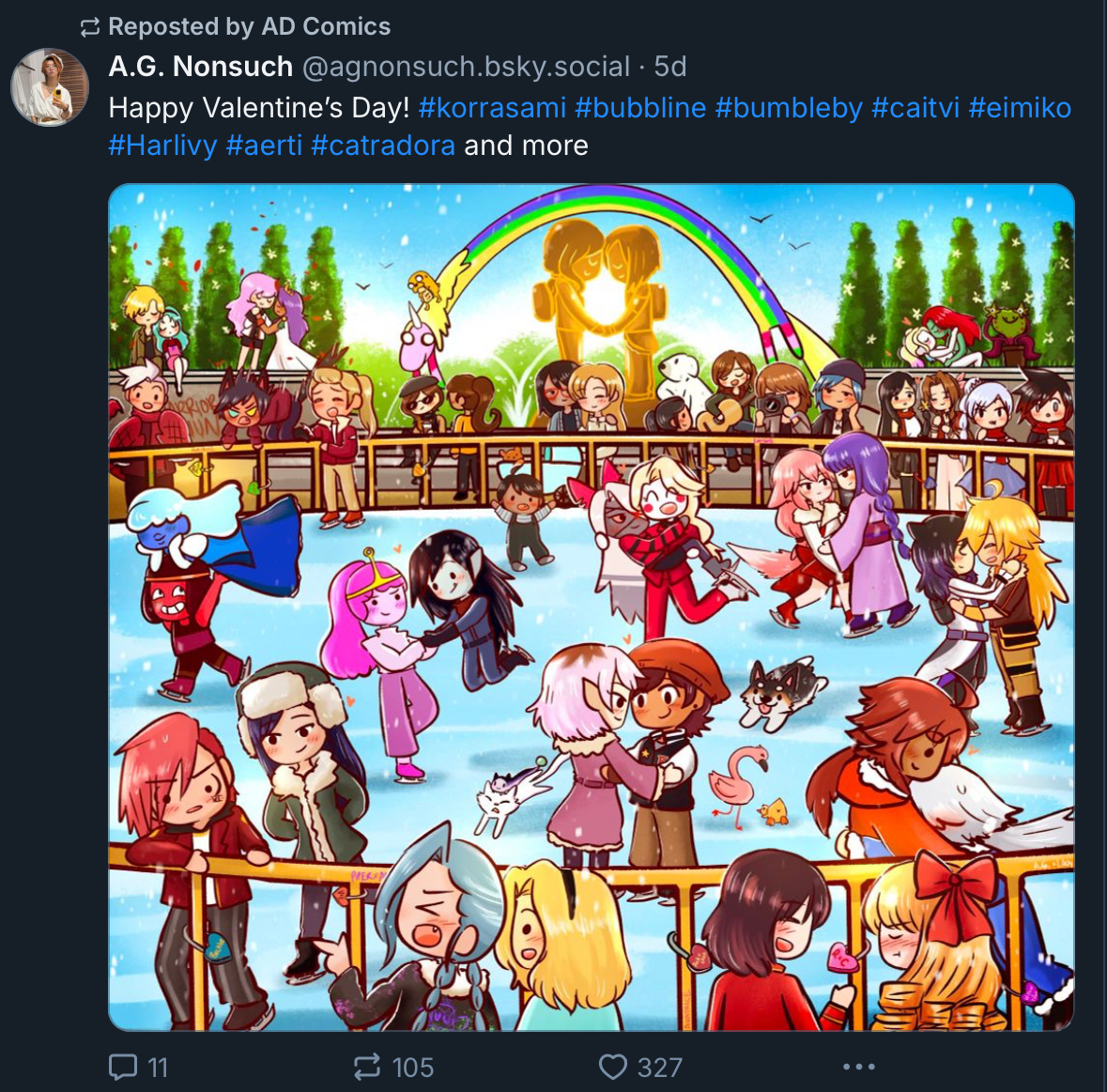Open the #bumbleby hashtag
This screenshot has height=1092, width=1107.
click(x=789, y=108)
